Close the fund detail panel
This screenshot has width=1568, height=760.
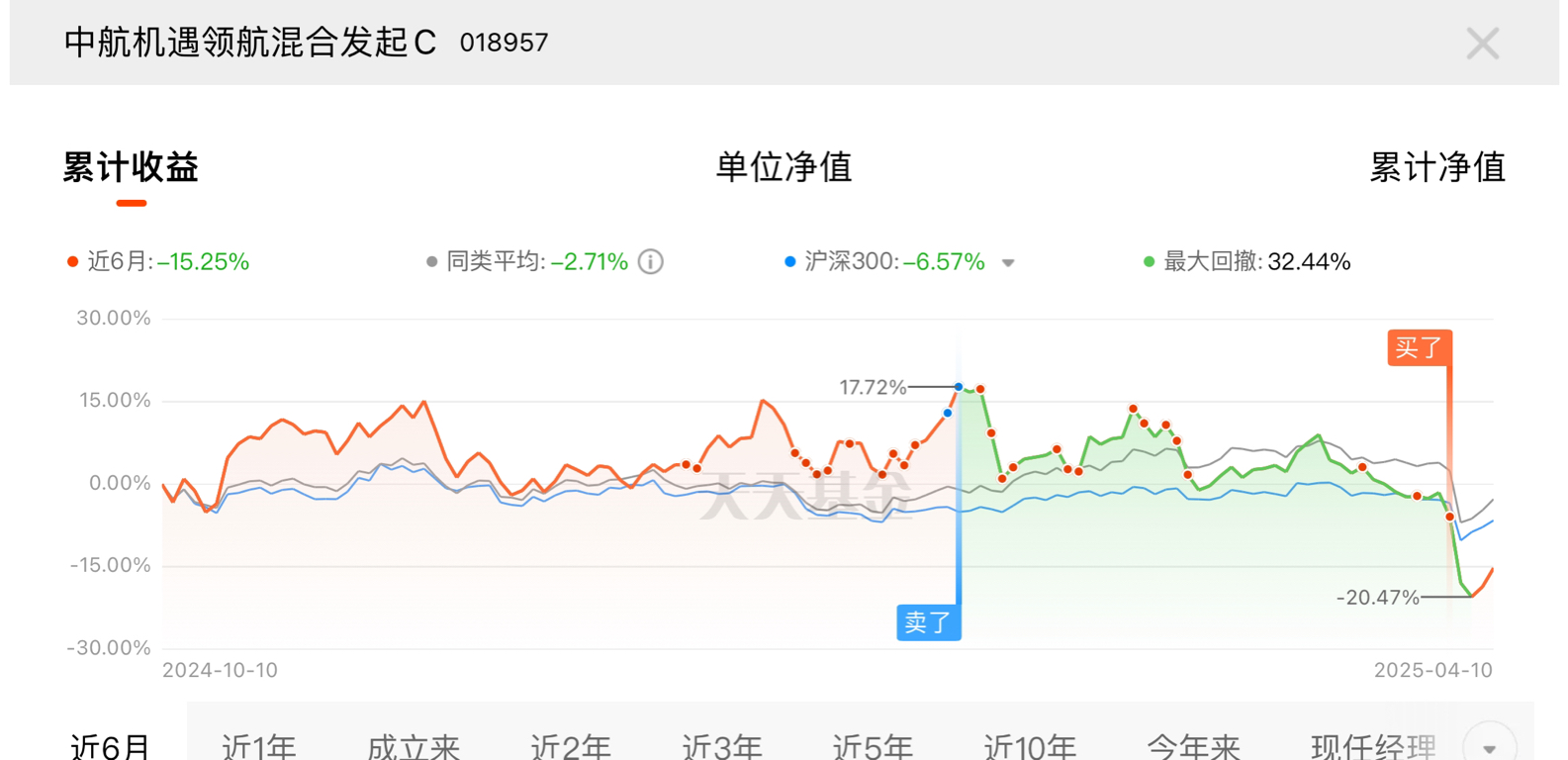[1482, 44]
